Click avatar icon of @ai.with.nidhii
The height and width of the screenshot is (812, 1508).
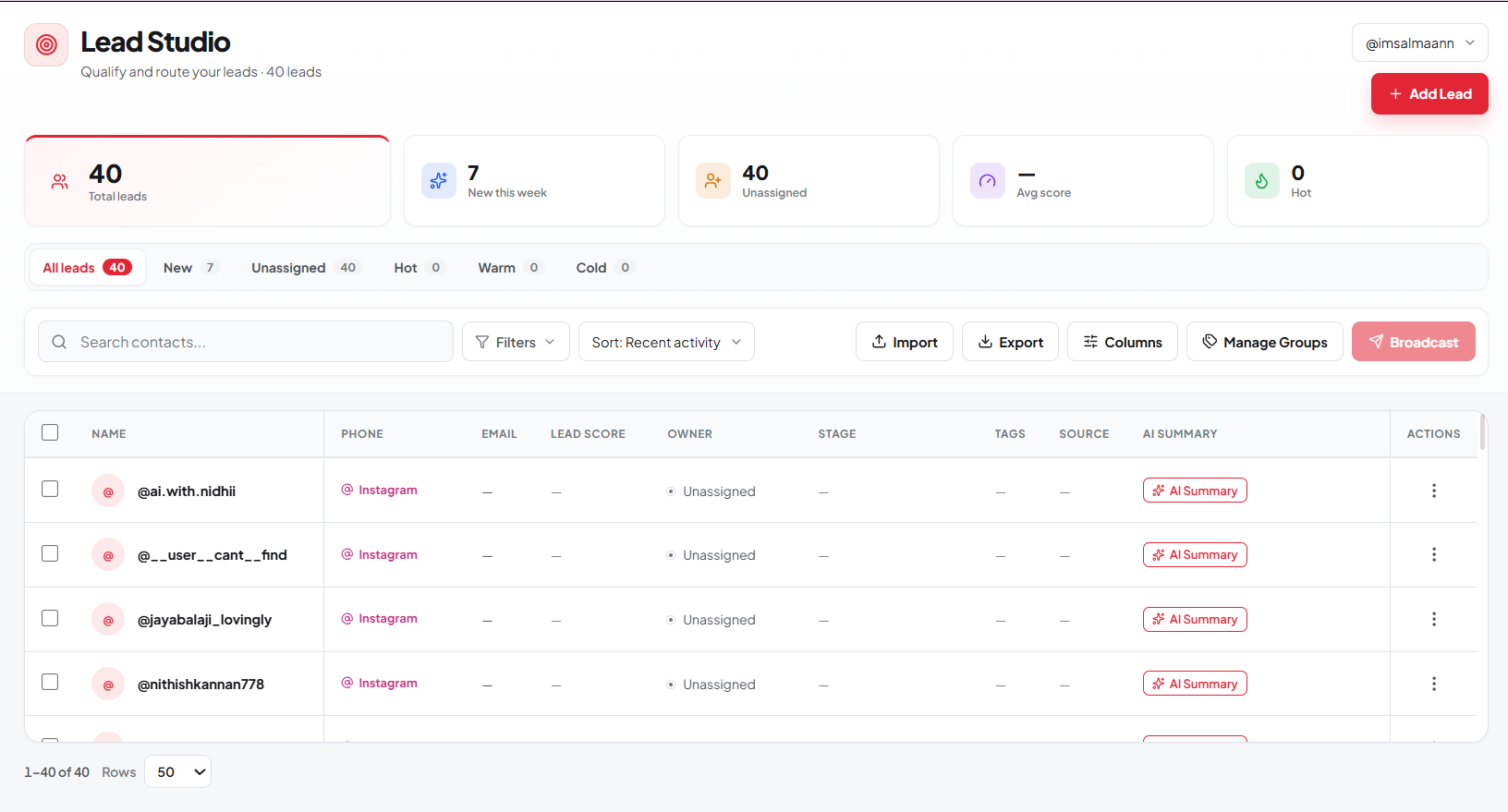pyautogui.click(x=108, y=491)
